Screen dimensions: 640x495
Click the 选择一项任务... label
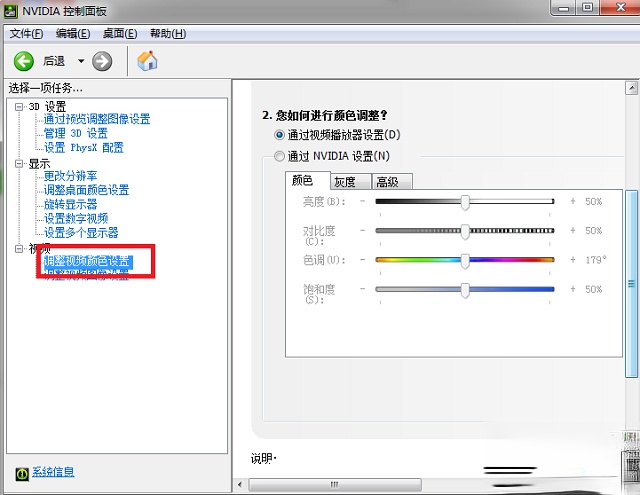pos(46,88)
